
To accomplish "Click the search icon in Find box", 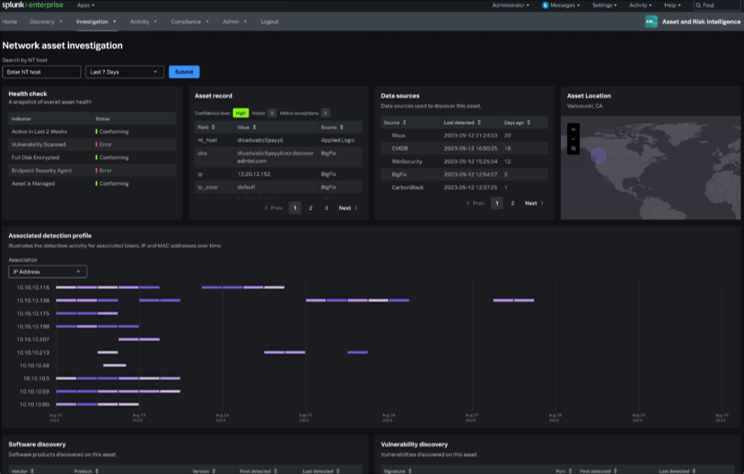I will point(698,5).
